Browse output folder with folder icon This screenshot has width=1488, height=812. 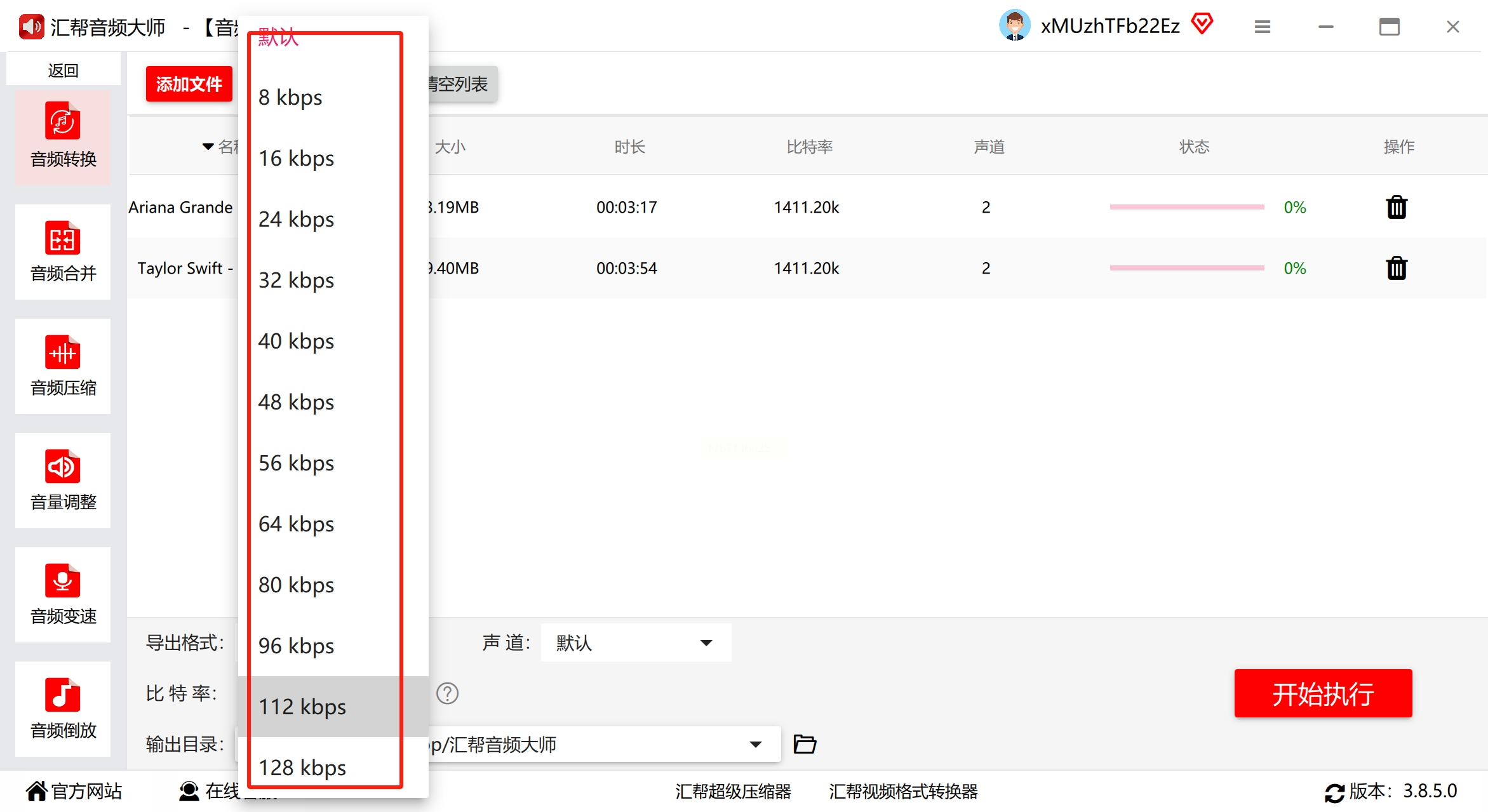[x=805, y=744]
